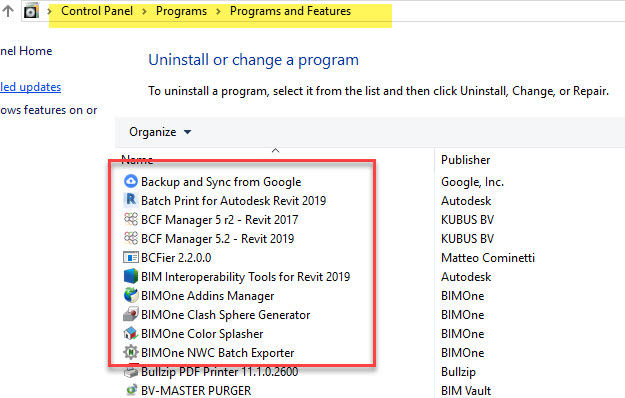Screen dimensions: 625x398
Task: Click Autodesk publisher cell for BIM Interoperability Tools
Action: pyautogui.click(x=466, y=276)
